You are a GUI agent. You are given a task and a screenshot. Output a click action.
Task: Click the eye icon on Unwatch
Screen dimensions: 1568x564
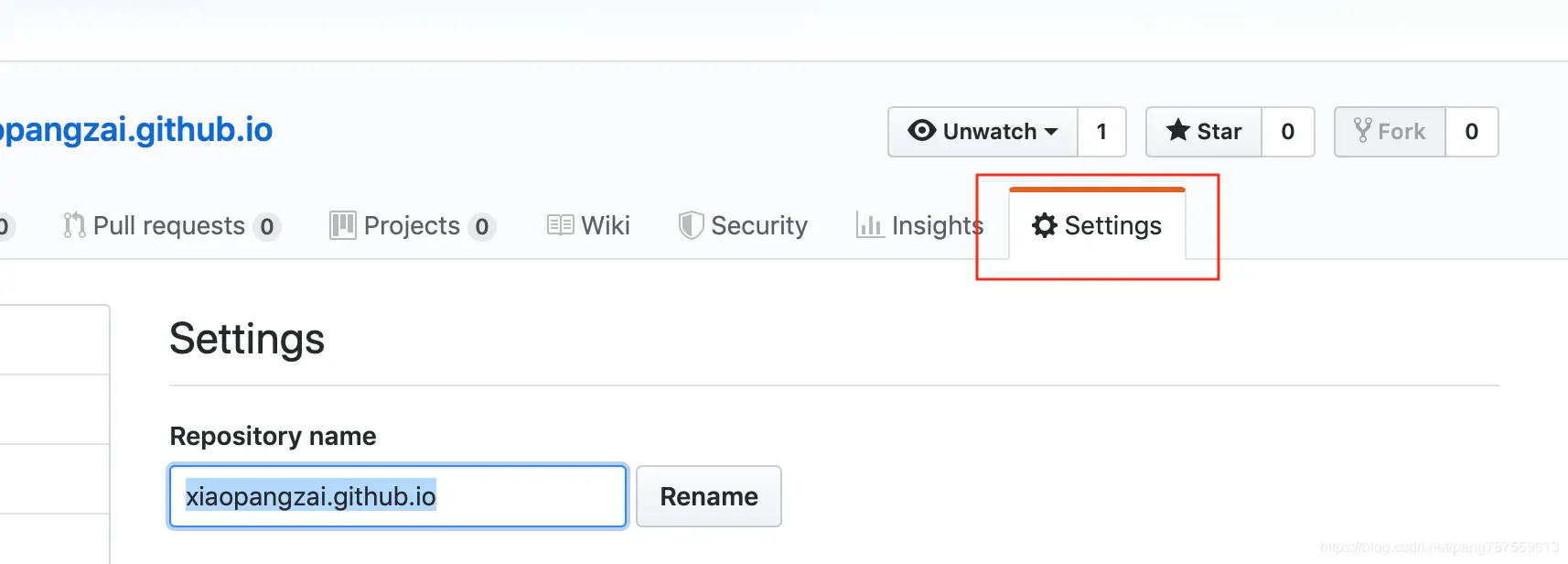[x=921, y=131]
